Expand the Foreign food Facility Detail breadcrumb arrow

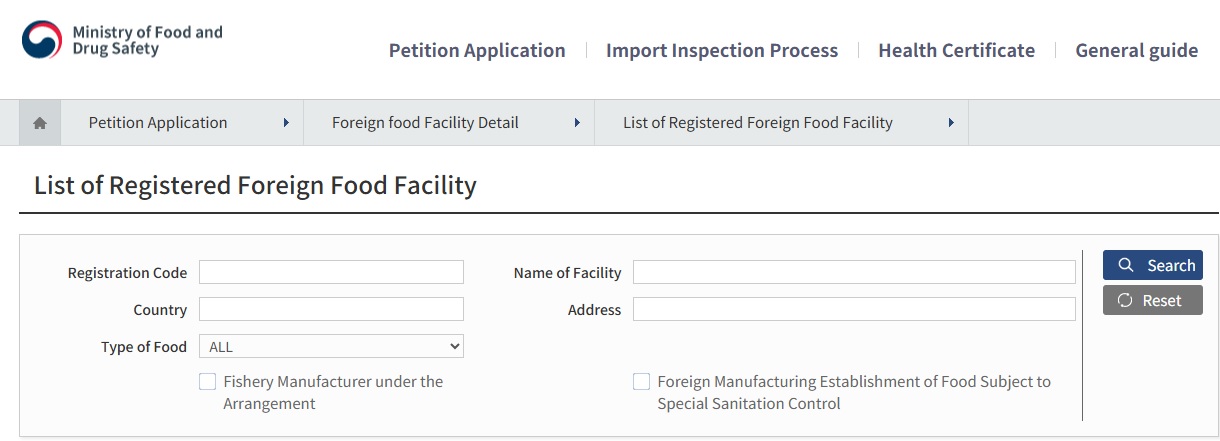(x=577, y=123)
